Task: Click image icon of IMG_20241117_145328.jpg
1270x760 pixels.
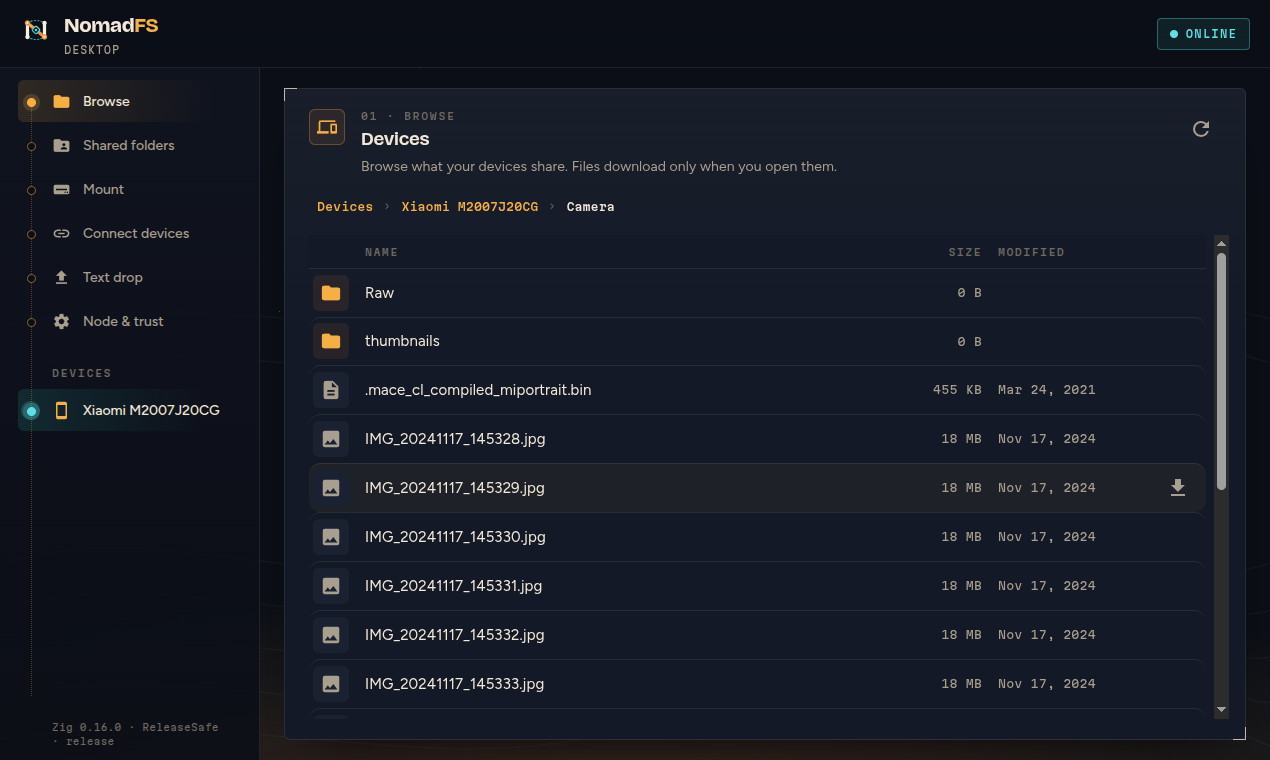Action: pos(331,438)
